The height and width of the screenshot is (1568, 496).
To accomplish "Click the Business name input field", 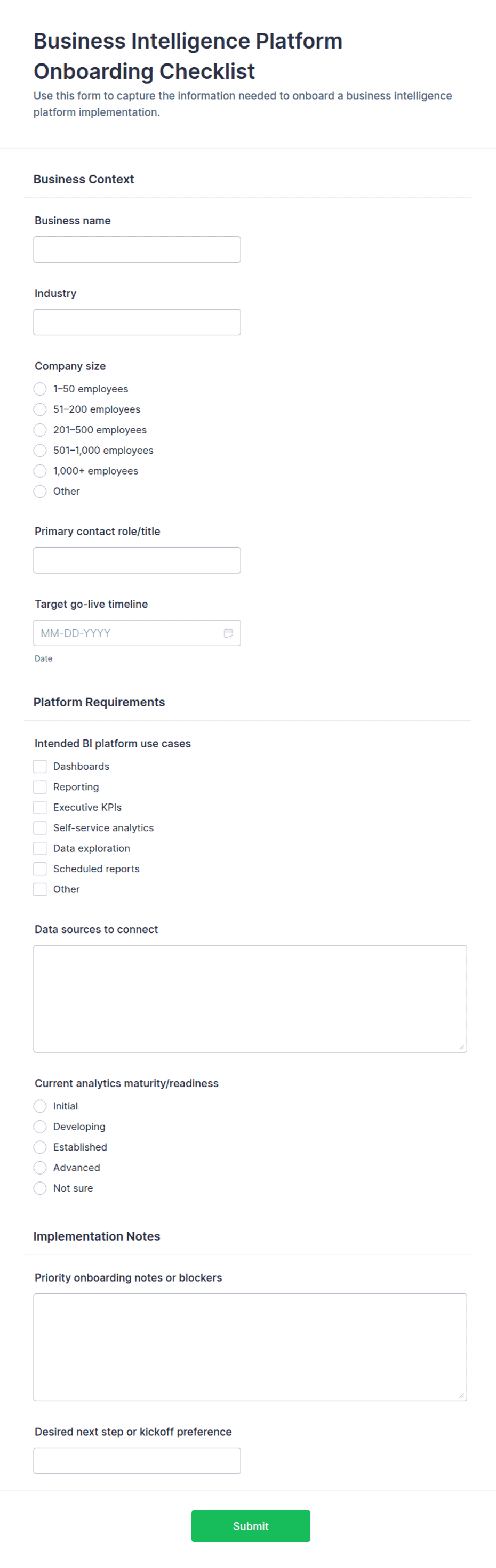I will [137, 250].
